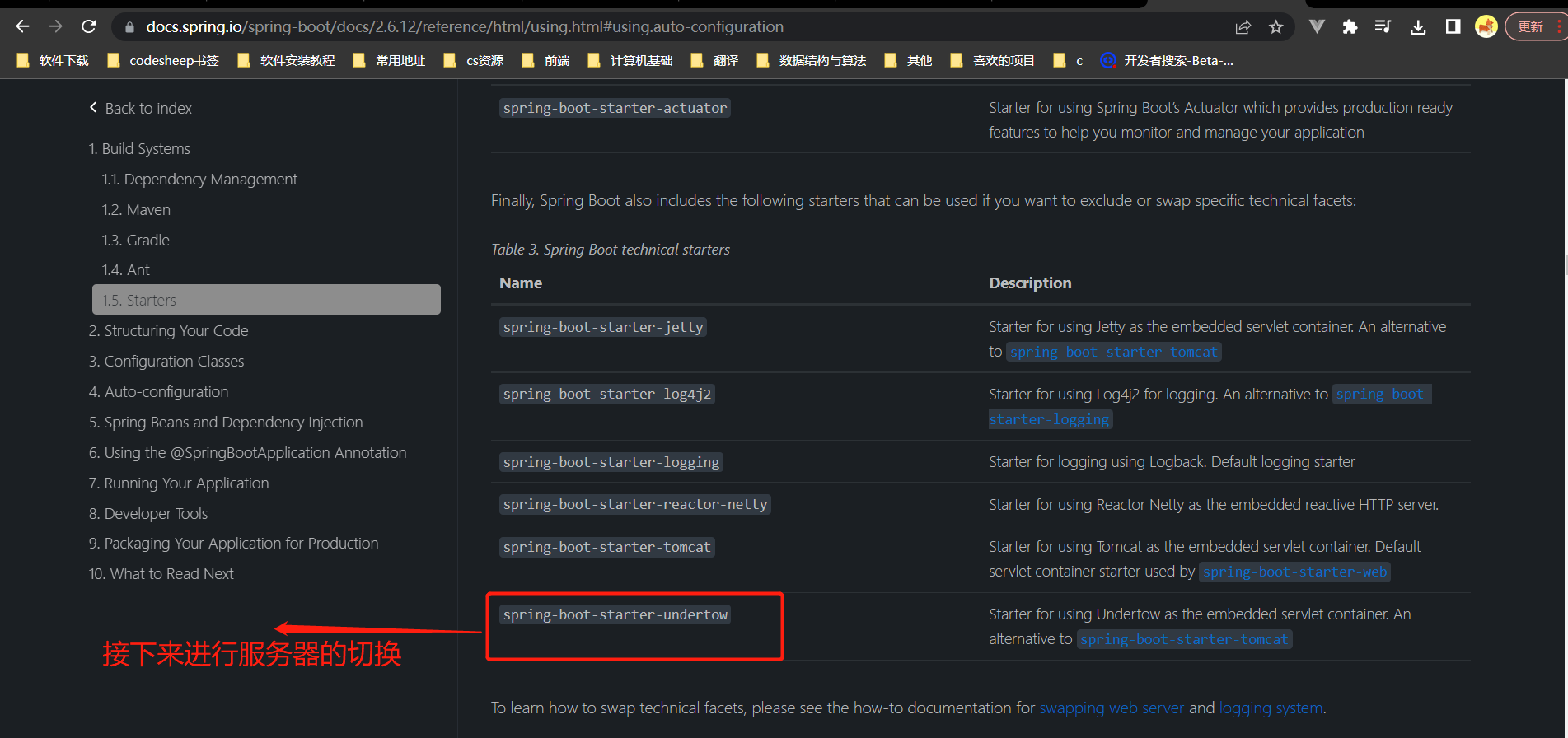Open 9. Packaging Your Application for Production
This screenshot has height=738, width=1568.
click(x=234, y=543)
